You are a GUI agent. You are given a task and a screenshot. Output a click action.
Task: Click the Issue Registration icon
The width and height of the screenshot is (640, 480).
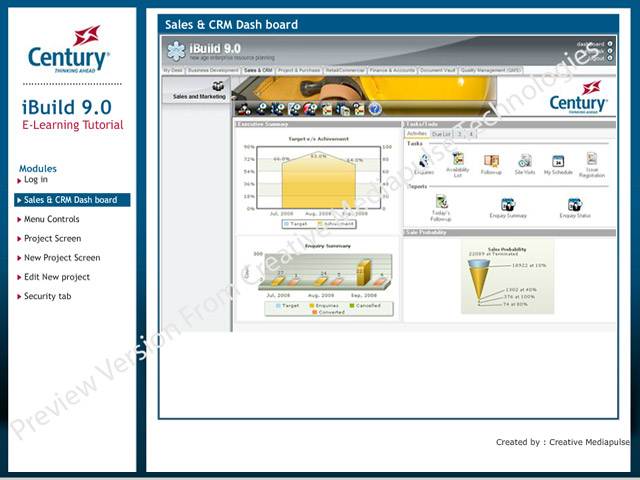click(592, 159)
